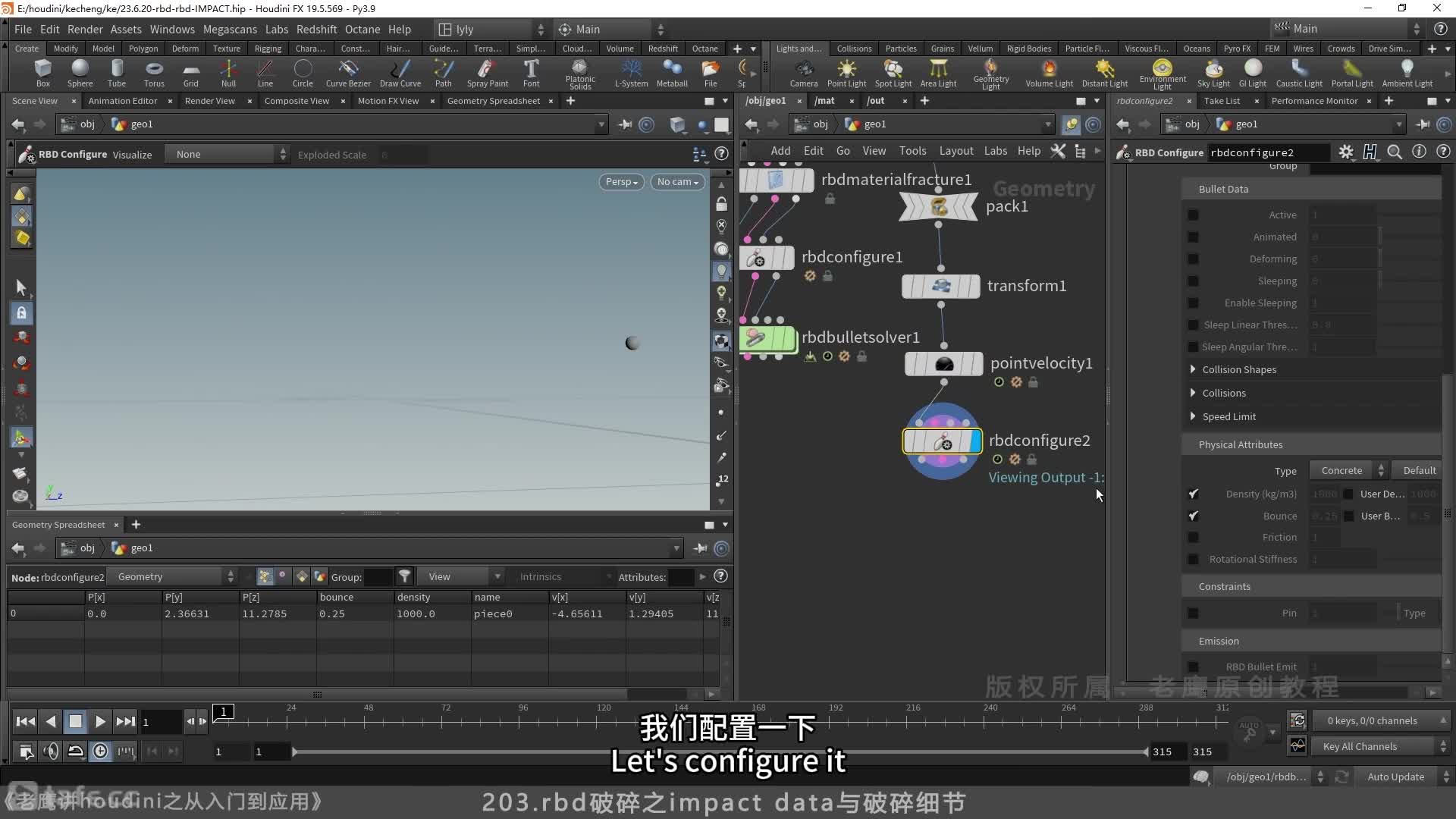Viewport: 1456px width, 819px height.
Task: Click the pack1 node
Action: [x=938, y=206]
